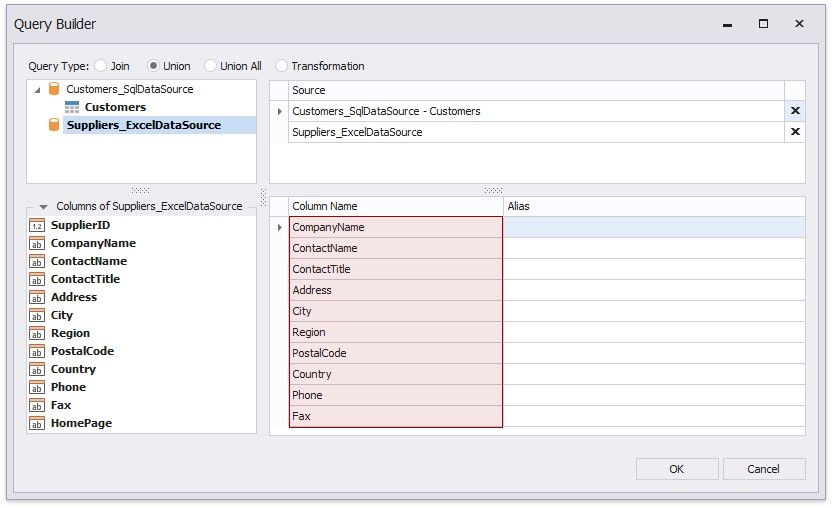The image size is (832, 508).
Task: Click the row indicator arrow beside CompanyName
Action: [x=279, y=227]
